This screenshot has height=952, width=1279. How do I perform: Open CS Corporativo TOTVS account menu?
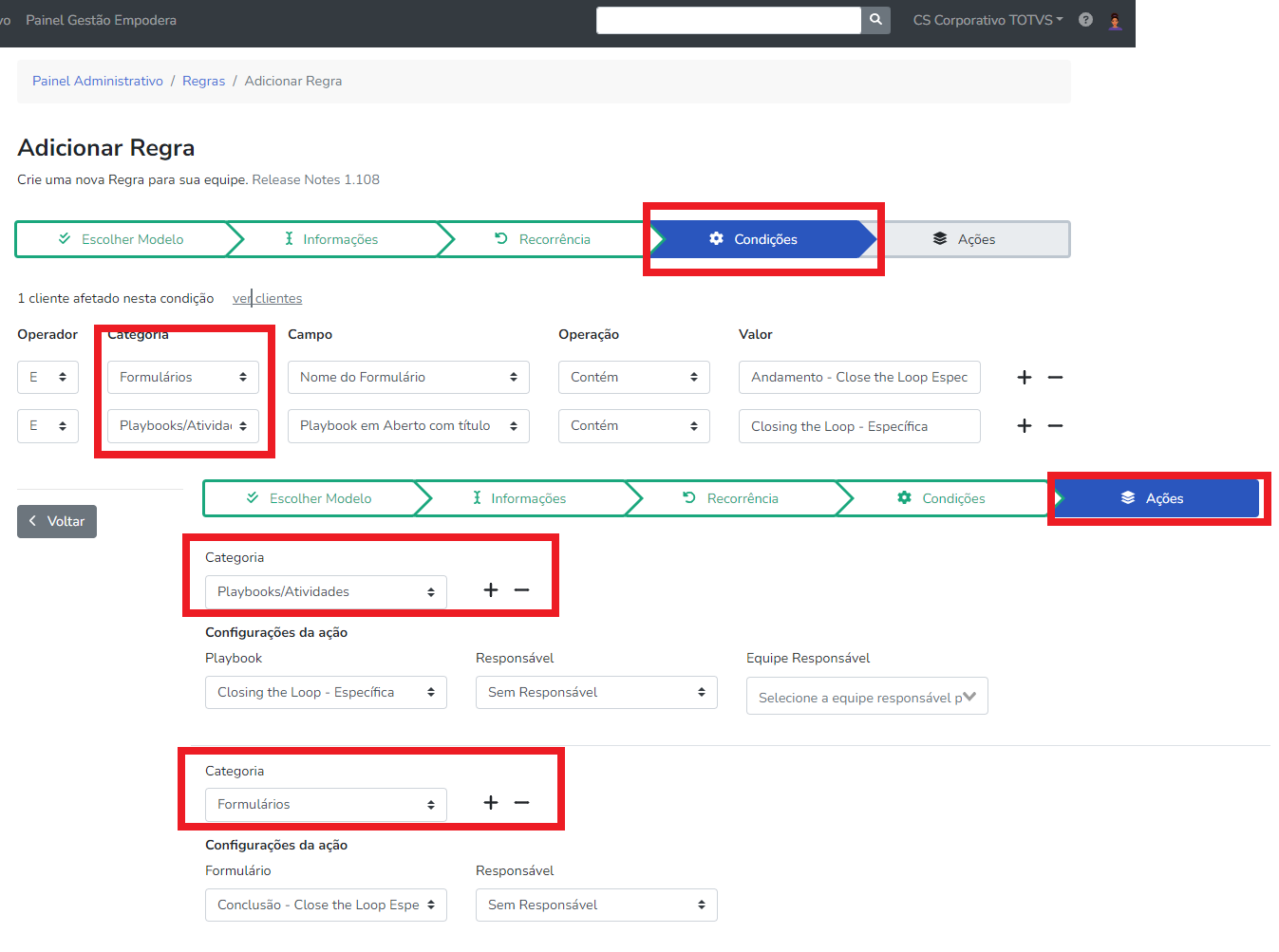[987, 20]
